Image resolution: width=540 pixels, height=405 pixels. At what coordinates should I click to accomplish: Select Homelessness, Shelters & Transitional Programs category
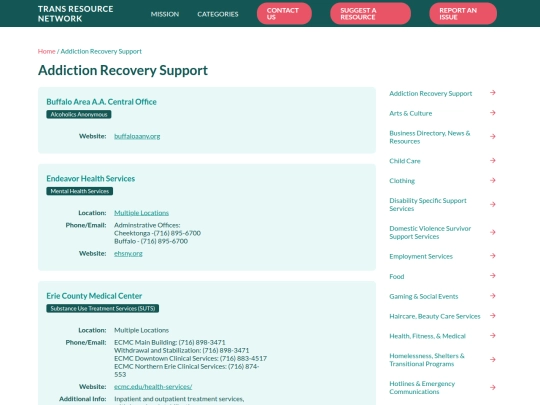pyautogui.click(x=427, y=360)
